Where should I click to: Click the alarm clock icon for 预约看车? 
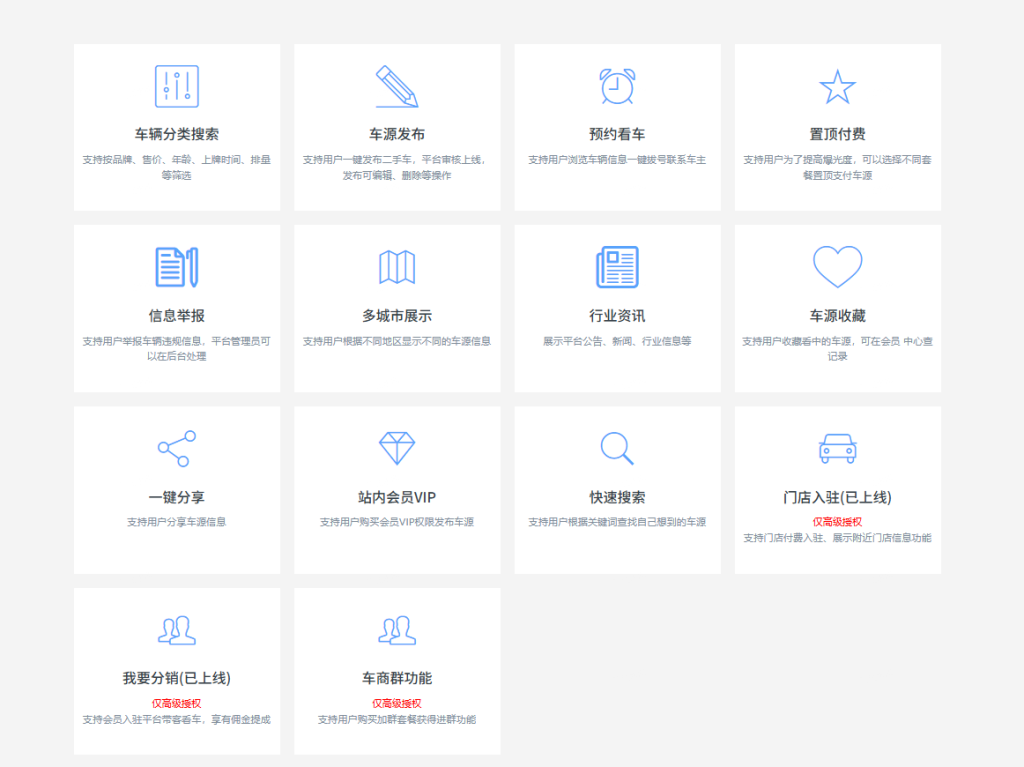(617, 86)
